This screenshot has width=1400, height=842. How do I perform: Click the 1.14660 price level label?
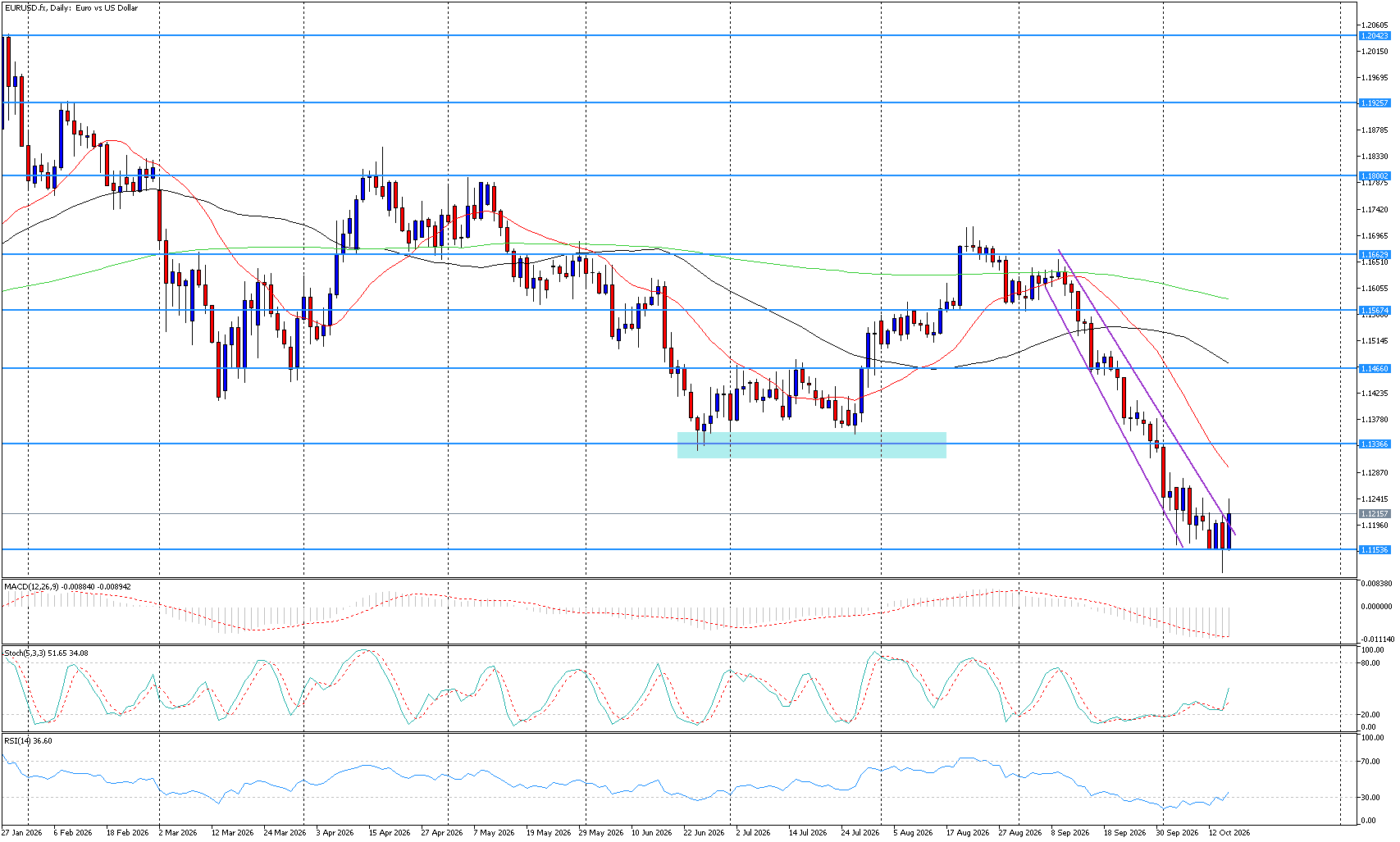tap(1375, 369)
